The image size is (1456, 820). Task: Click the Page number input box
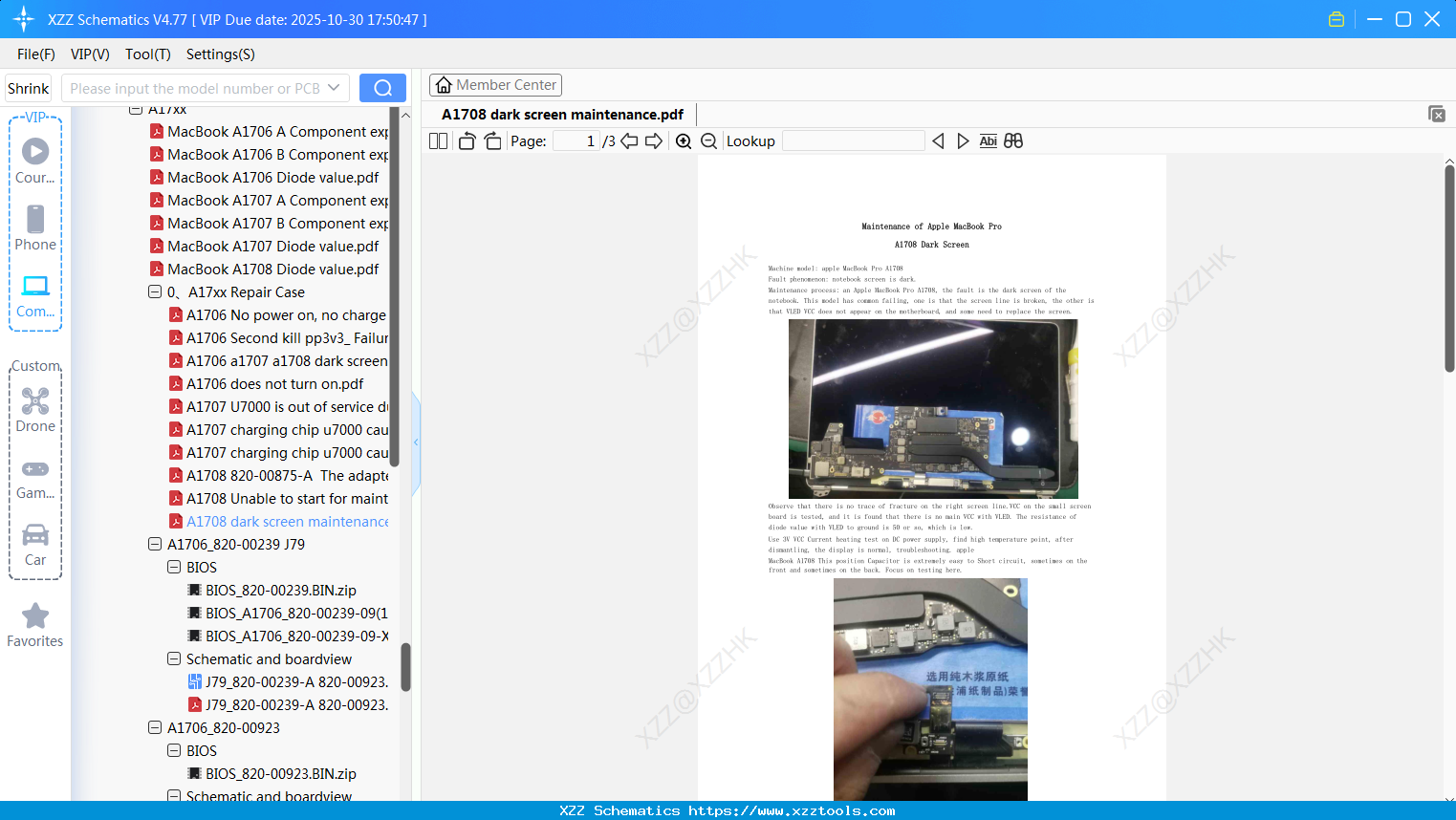(x=576, y=141)
